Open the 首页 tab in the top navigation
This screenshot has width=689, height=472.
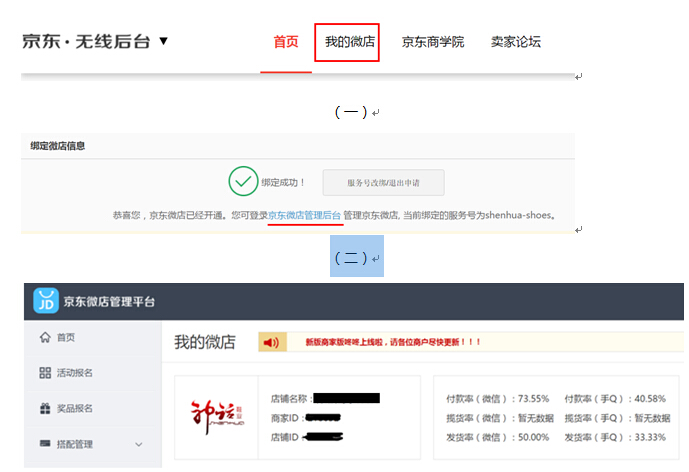click(286, 42)
